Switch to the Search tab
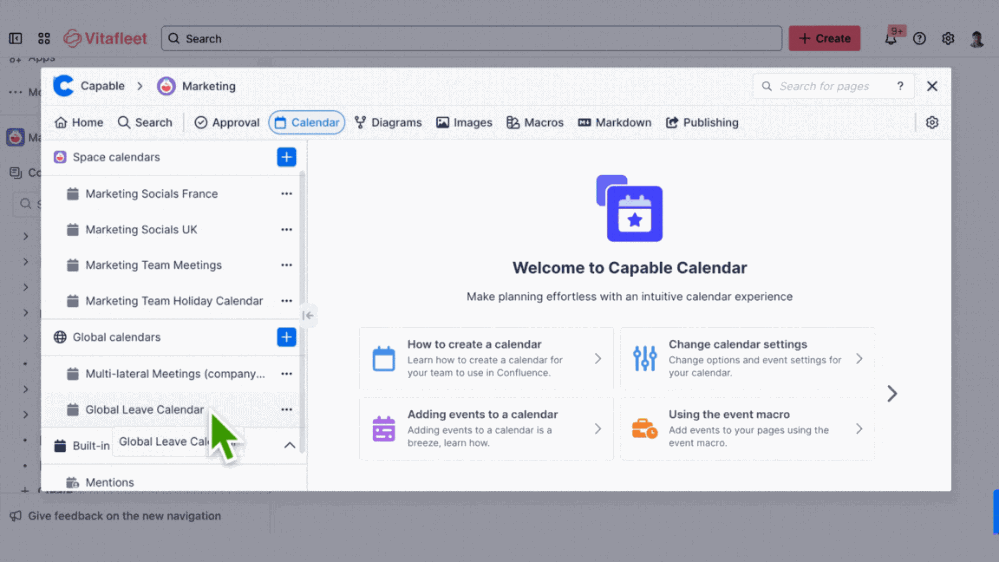This screenshot has width=999, height=562. click(145, 122)
